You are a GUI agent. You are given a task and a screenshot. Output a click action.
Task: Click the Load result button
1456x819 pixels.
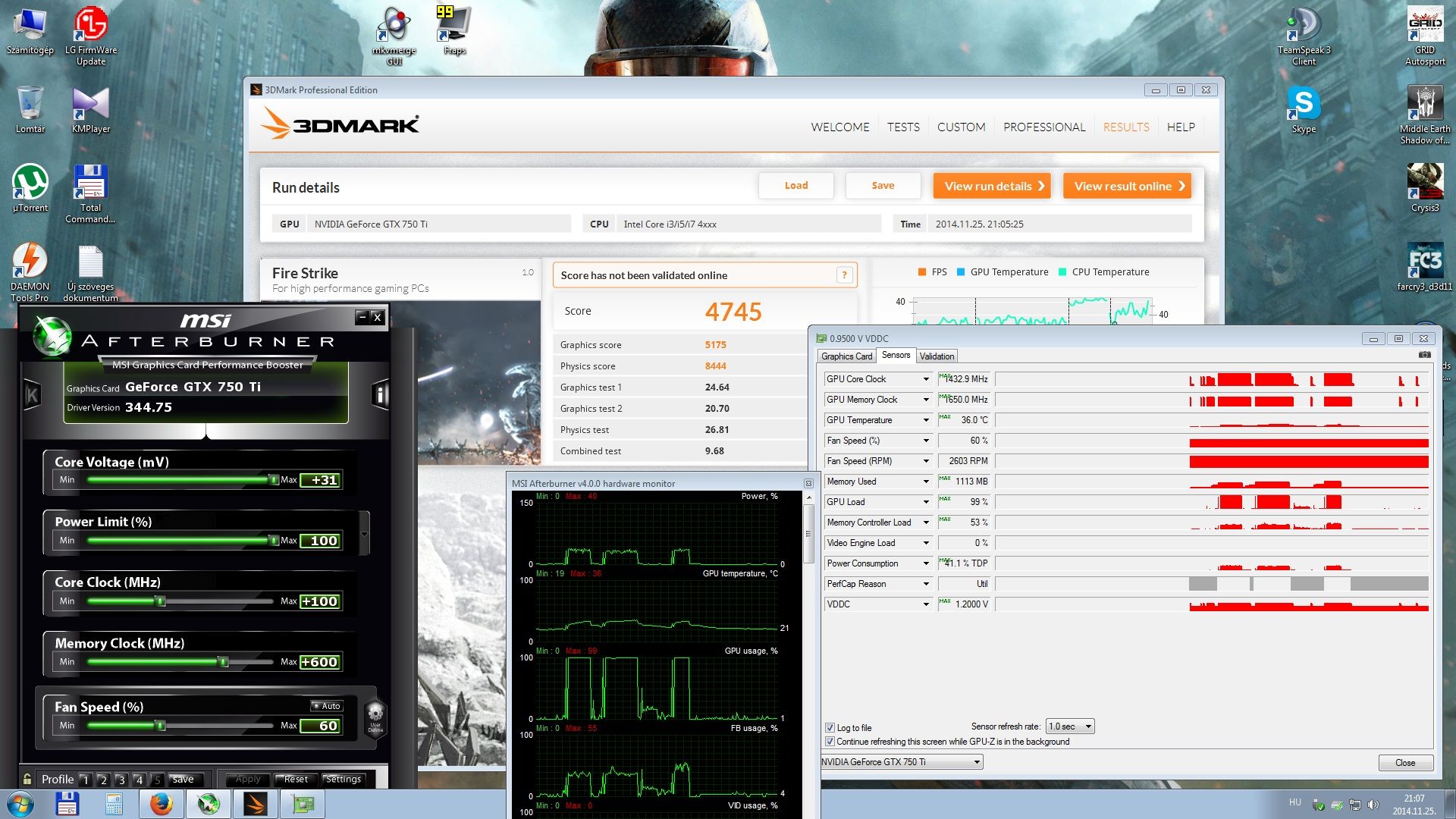795,186
